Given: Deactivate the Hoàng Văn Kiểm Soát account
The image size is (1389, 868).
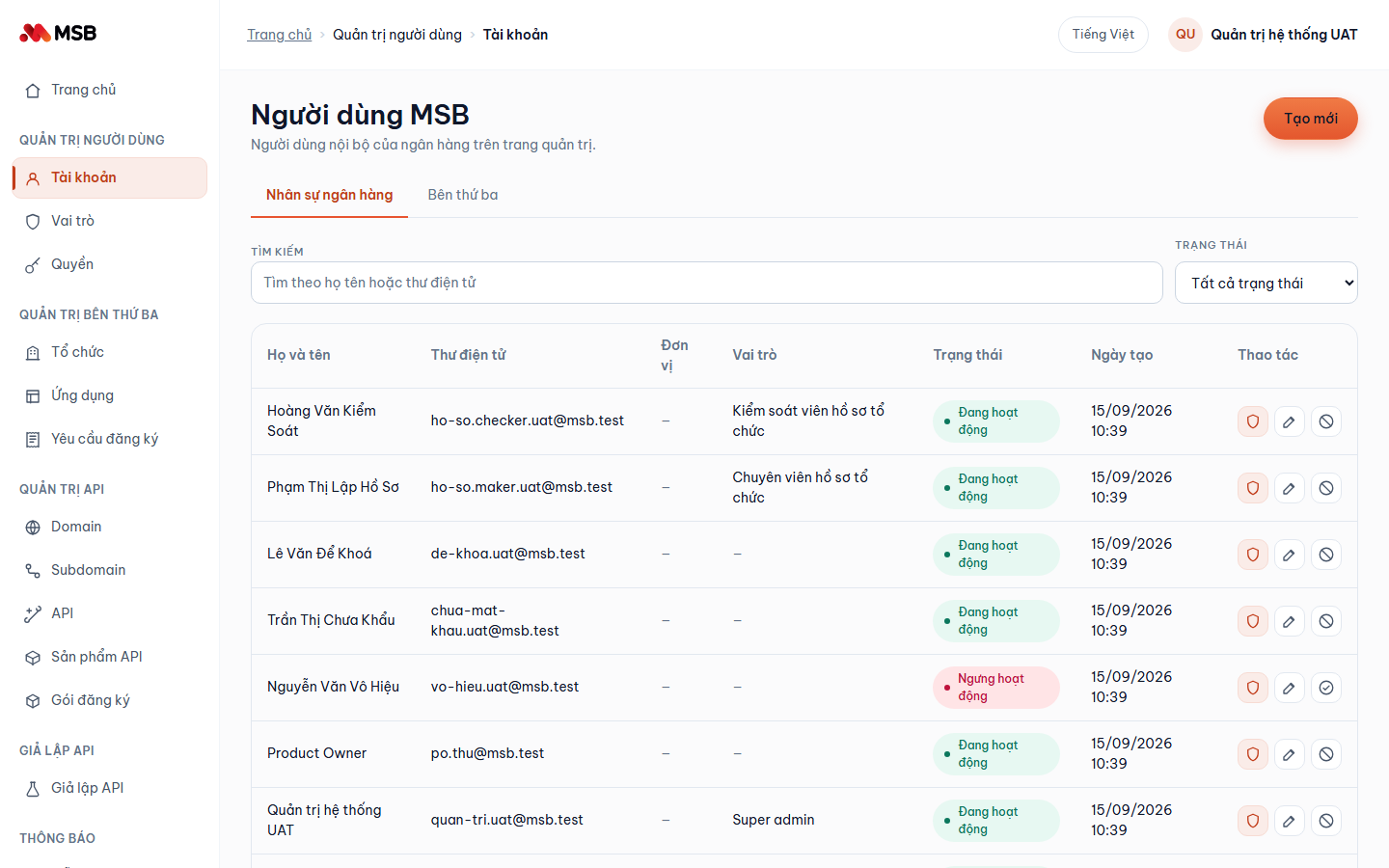Looking at the screenshot, I should [1326, 421].
